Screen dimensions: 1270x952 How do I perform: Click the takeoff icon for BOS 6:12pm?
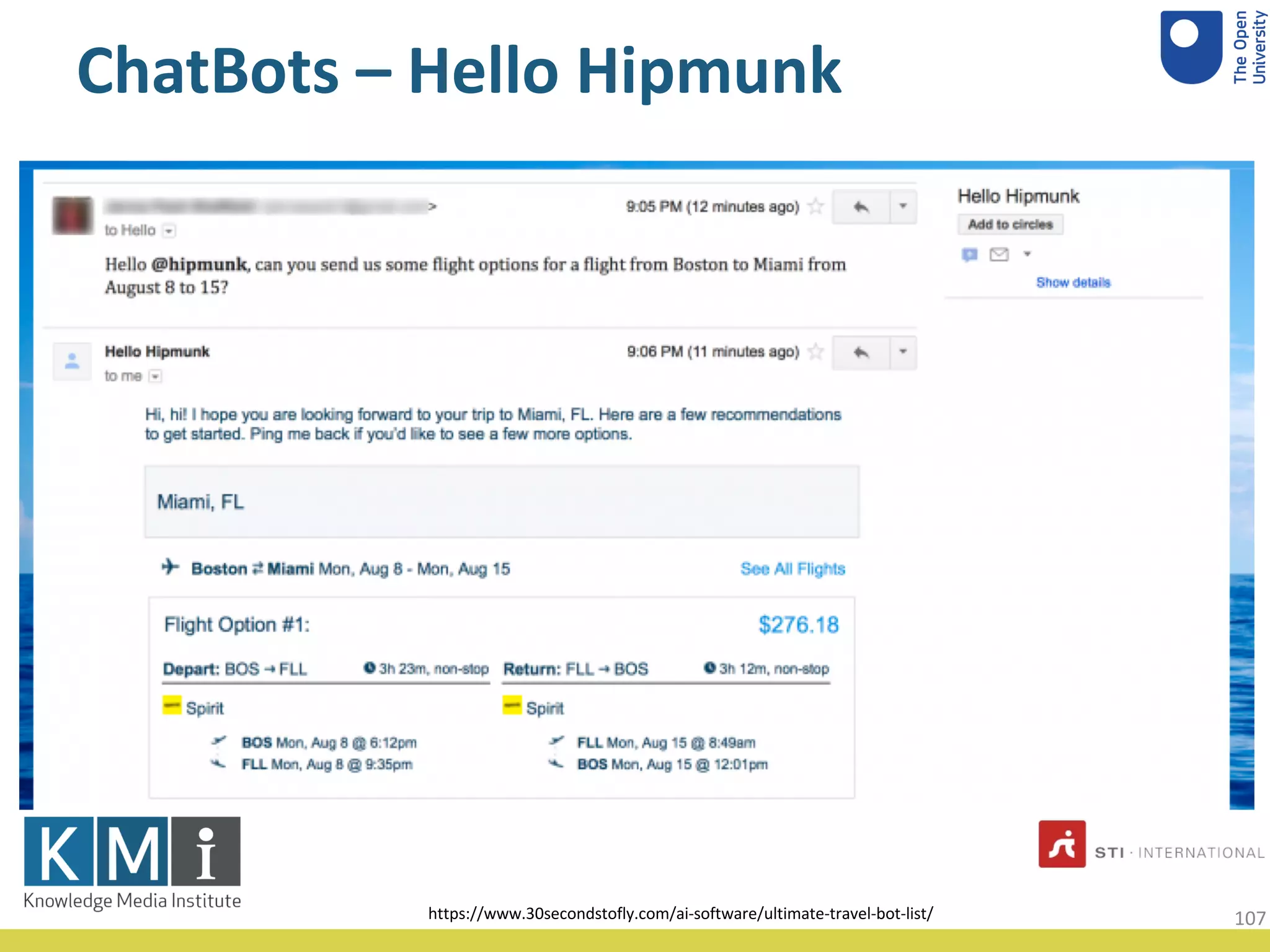(219, 741)
